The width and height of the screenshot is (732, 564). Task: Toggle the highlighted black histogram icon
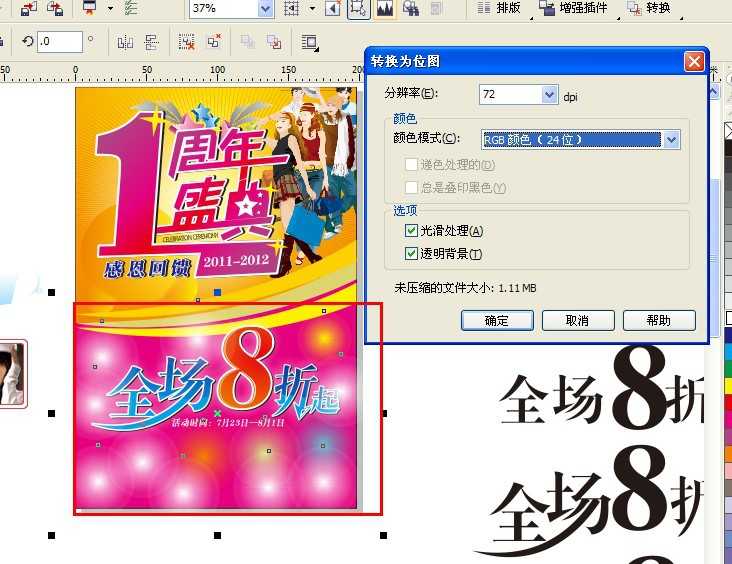tap(385, 8)
